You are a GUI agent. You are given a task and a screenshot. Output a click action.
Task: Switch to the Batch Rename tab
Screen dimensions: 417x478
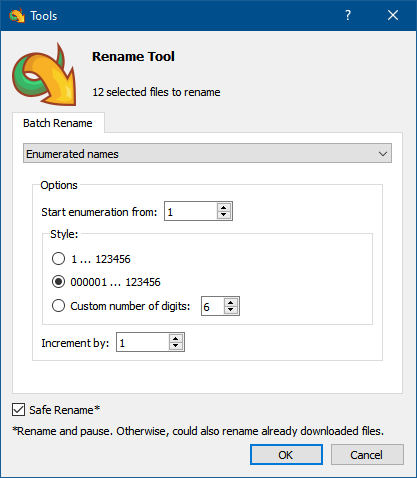[x=58, y=123]
